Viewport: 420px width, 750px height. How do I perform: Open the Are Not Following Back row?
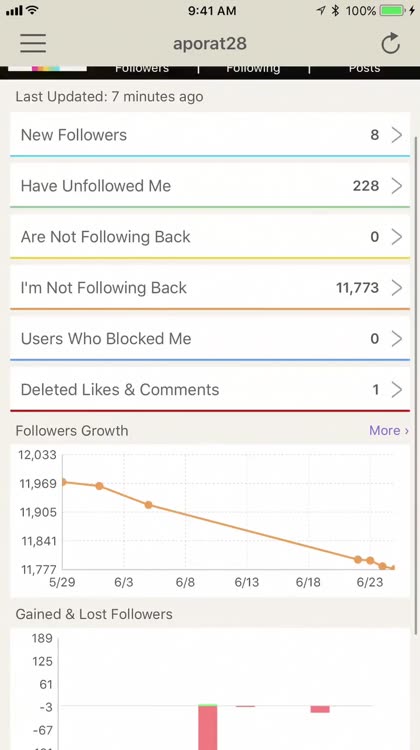pos(210,237)
